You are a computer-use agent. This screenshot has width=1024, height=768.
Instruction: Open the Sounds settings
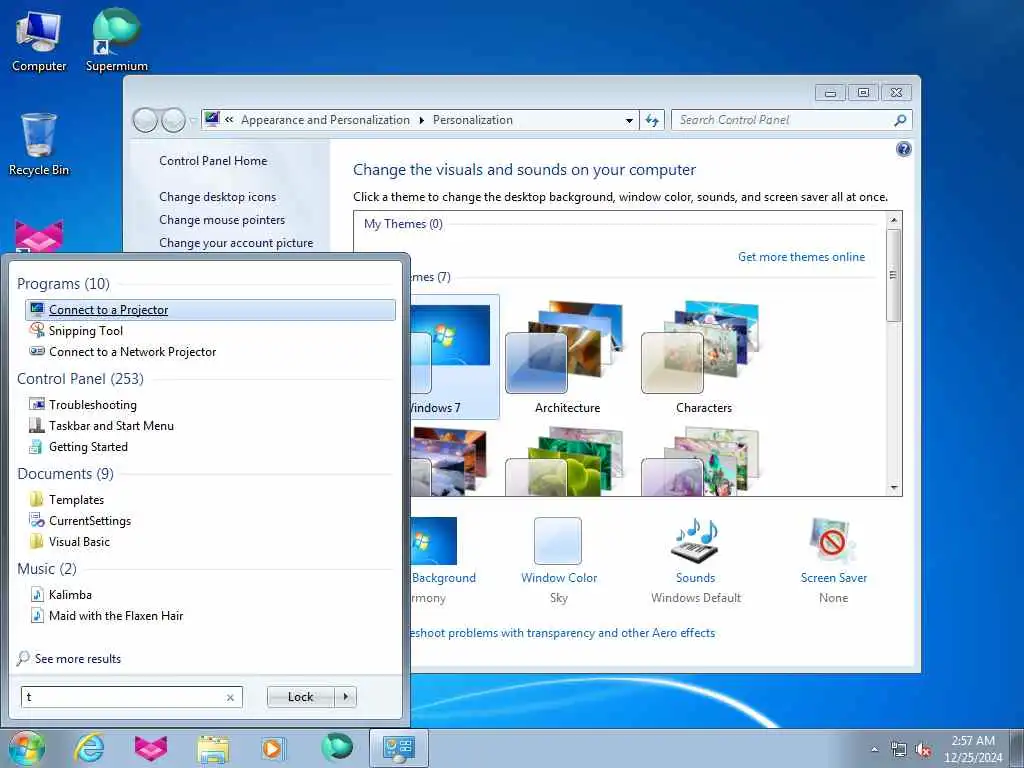[696, 560]
